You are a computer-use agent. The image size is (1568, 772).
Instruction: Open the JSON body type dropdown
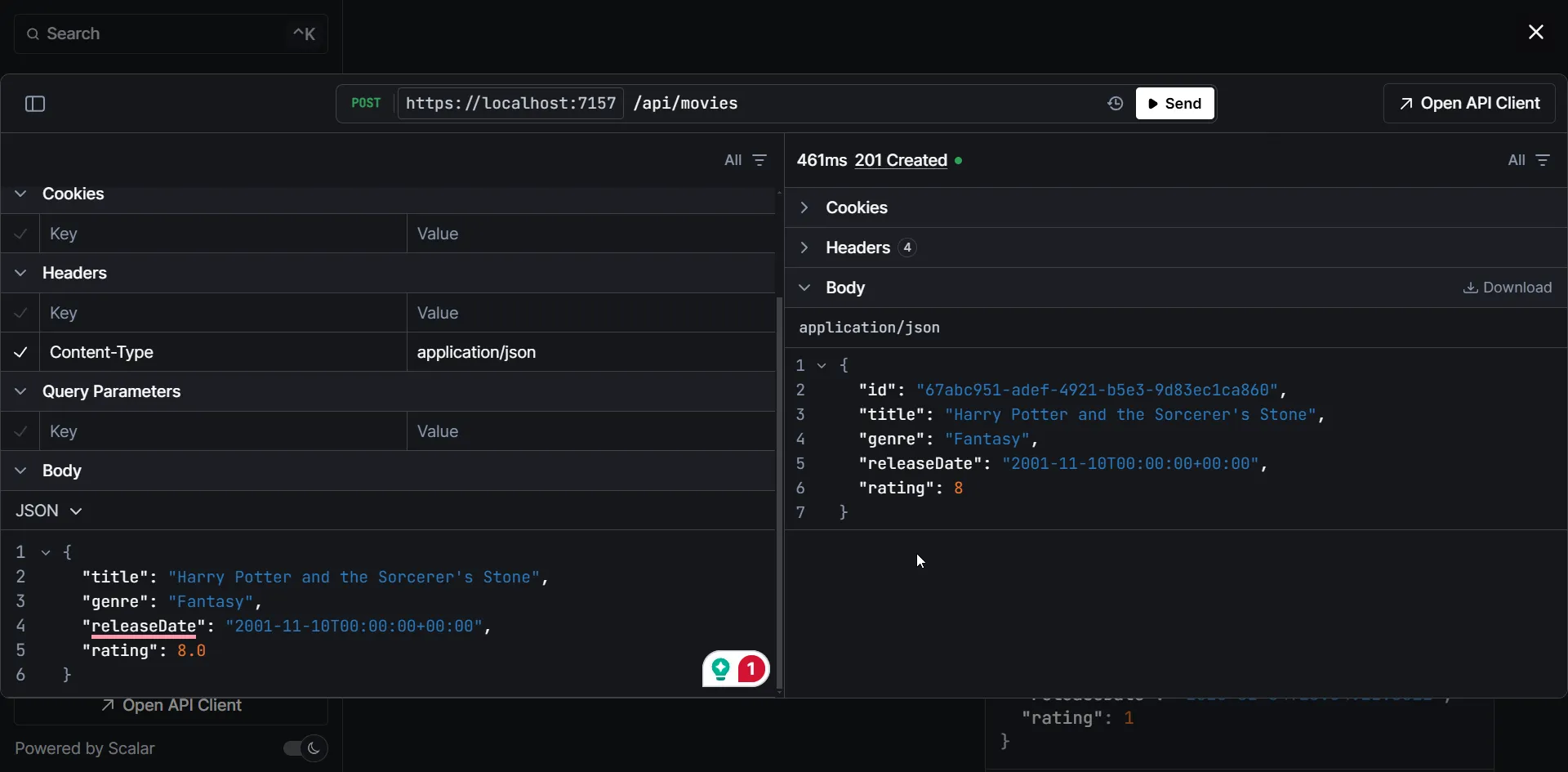coord(49,511)
